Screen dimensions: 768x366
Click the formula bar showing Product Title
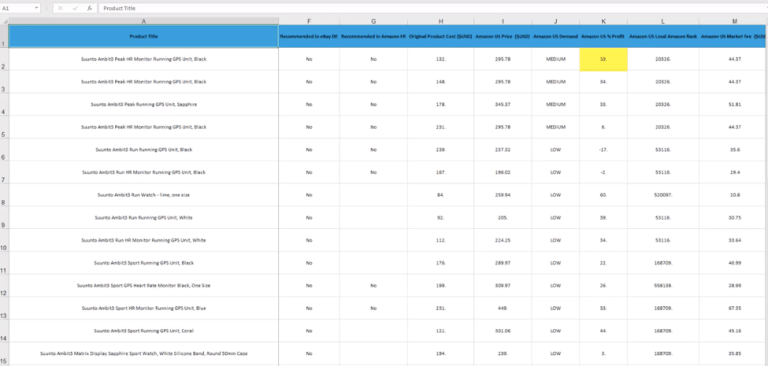(x=431, y=8)
